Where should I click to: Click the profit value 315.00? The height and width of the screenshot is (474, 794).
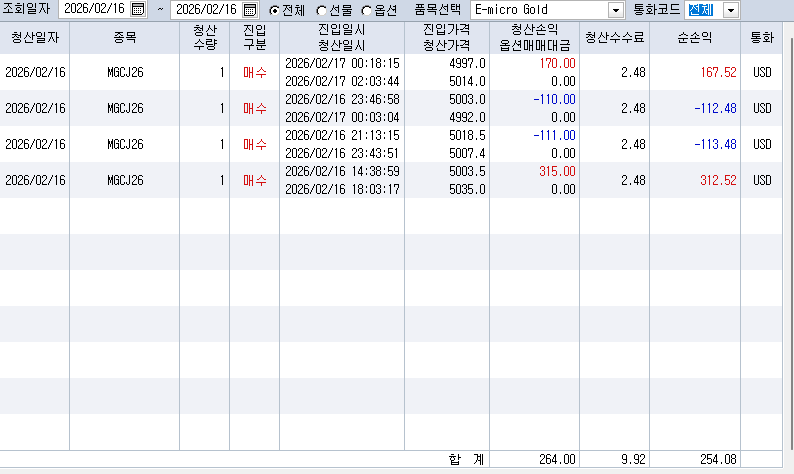pyautogui.click(x=558, y=171)
